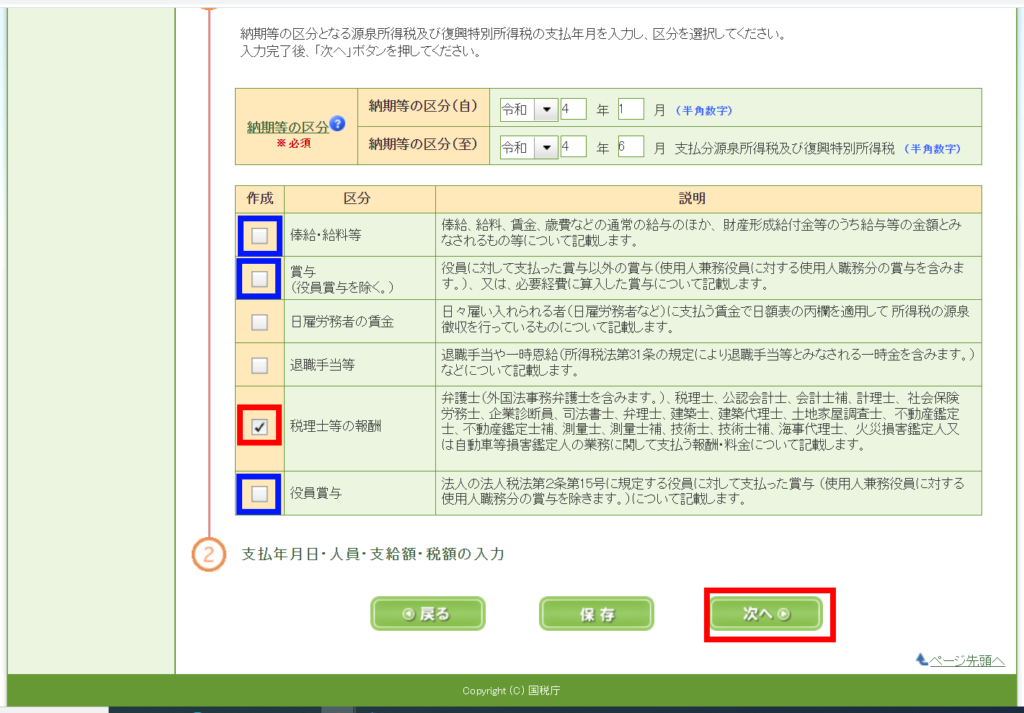1024x713 pixels.
Task: Open the era dropdown for 納期等の区分(自)
Action: pos(545,109)
